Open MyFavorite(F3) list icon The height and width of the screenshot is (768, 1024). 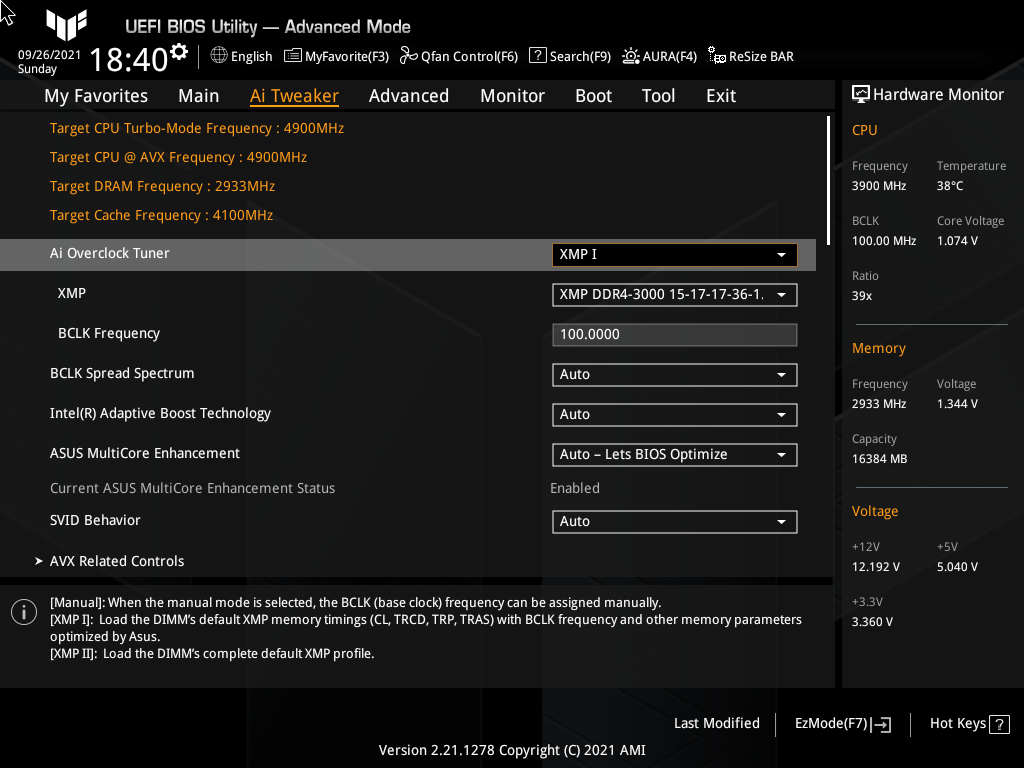click(x=293, y=56)
